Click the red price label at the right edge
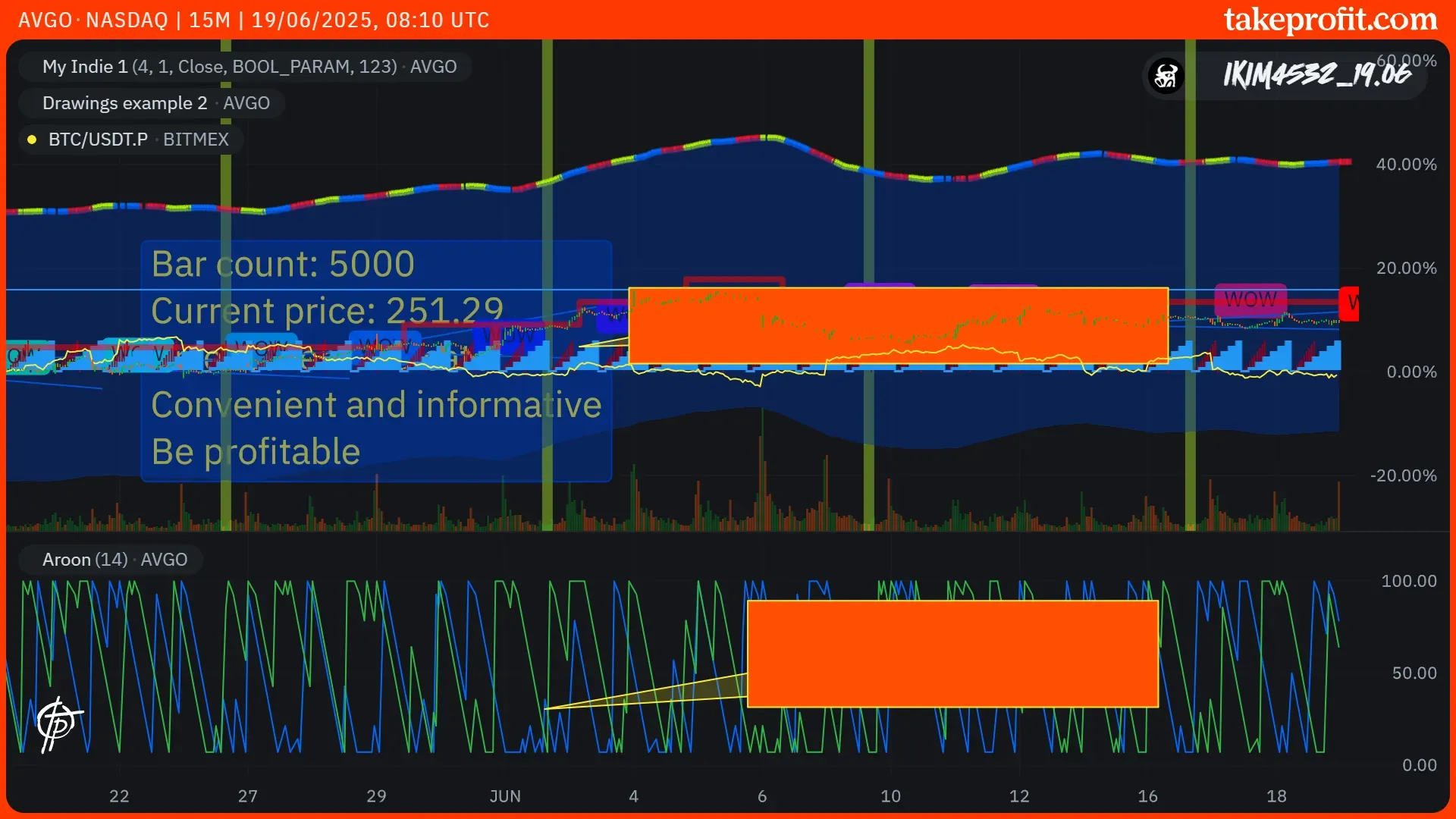 (1349, 304)
